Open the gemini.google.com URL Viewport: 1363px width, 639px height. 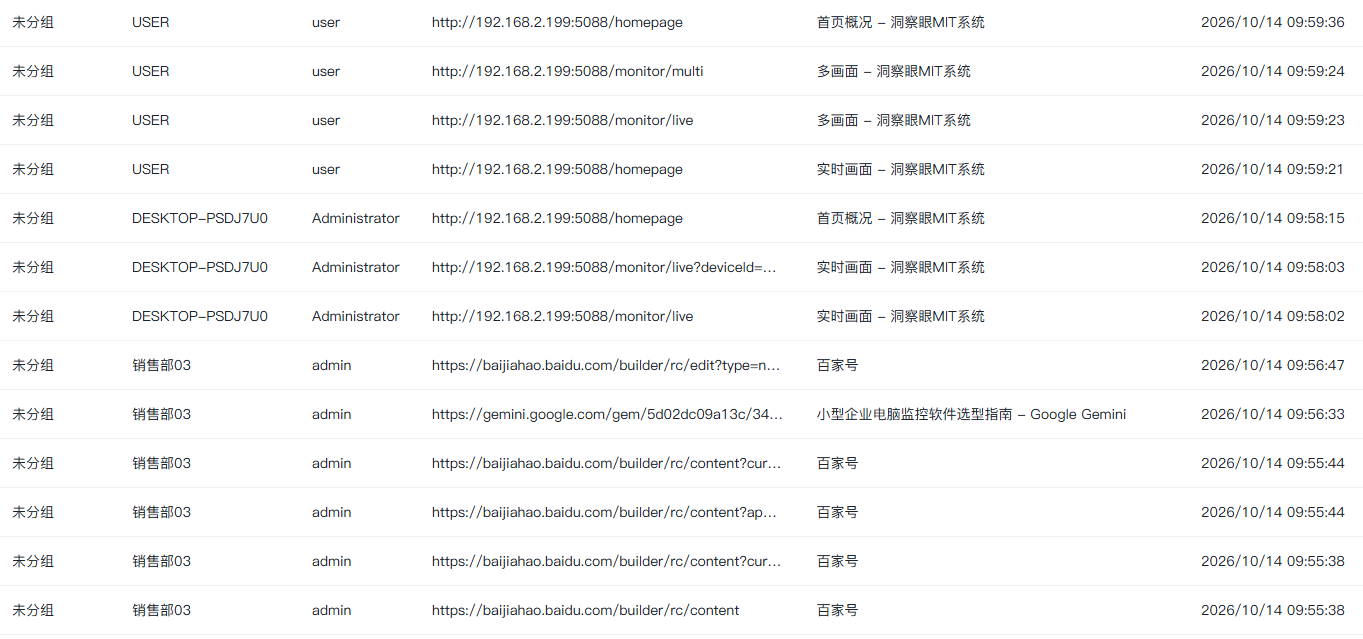[607, 414]
